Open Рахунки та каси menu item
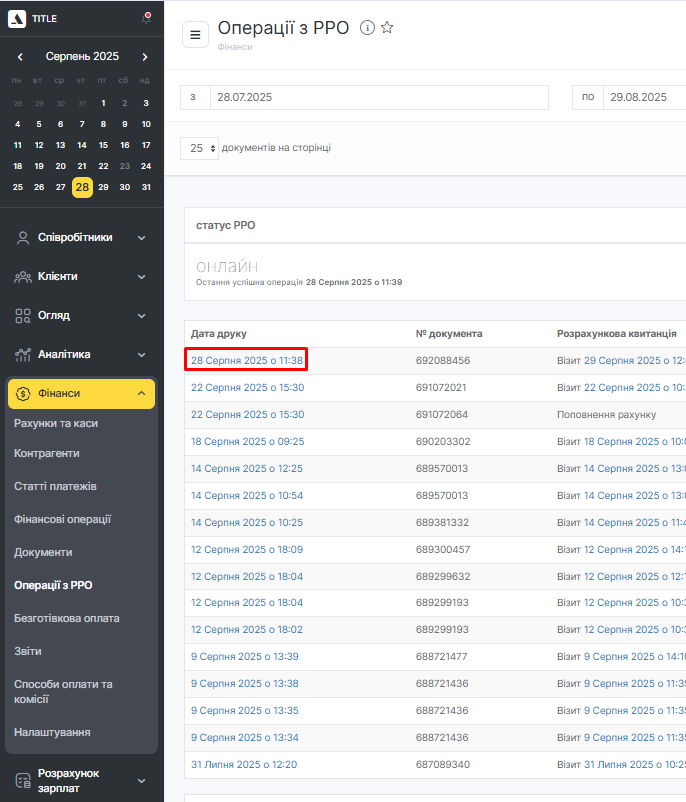 click(56, 423)
